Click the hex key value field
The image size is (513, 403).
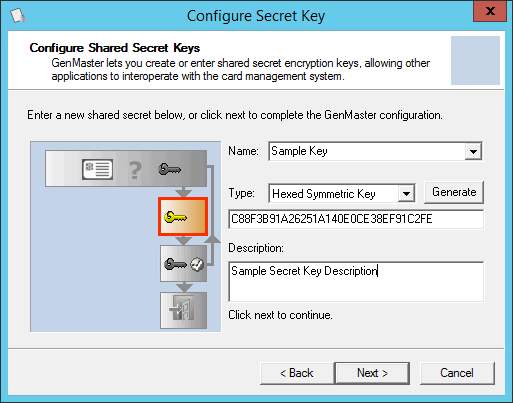click(356, 219)
